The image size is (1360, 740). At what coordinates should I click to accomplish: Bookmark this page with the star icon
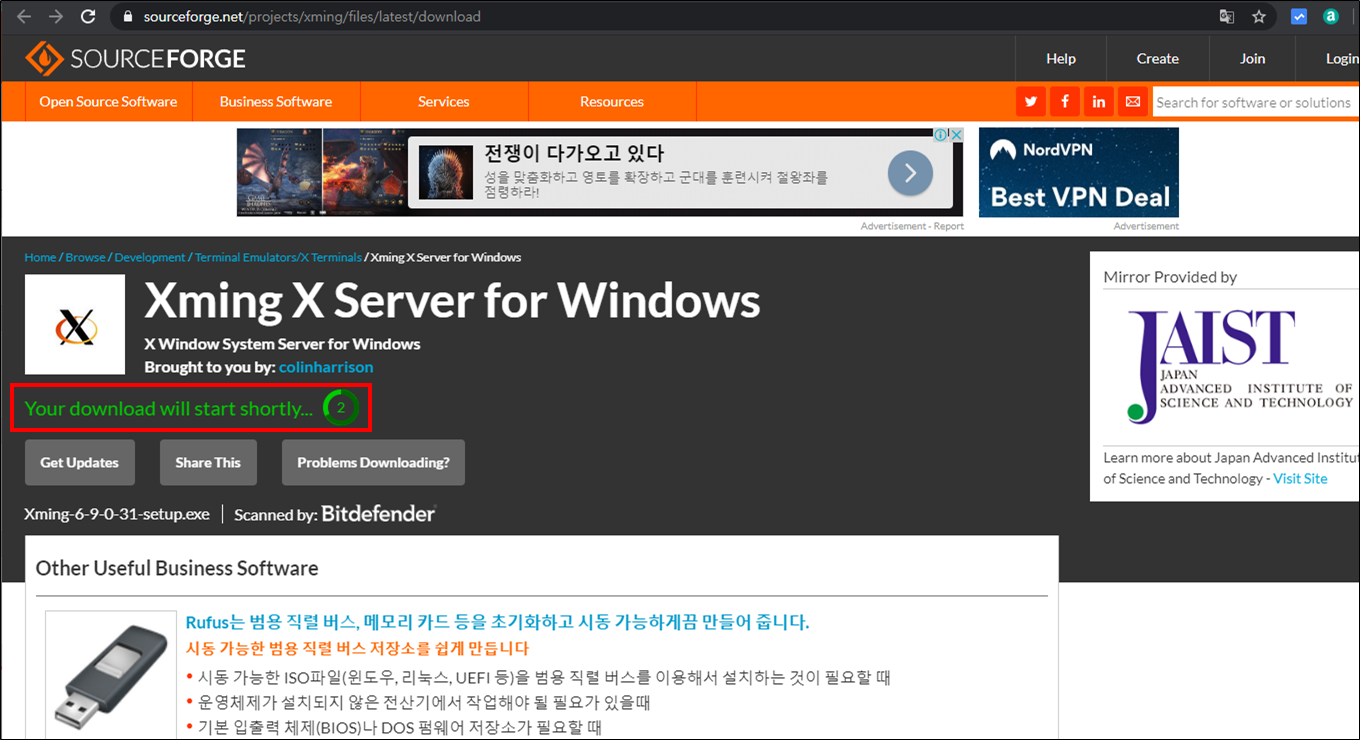[x=1259, y=17]
